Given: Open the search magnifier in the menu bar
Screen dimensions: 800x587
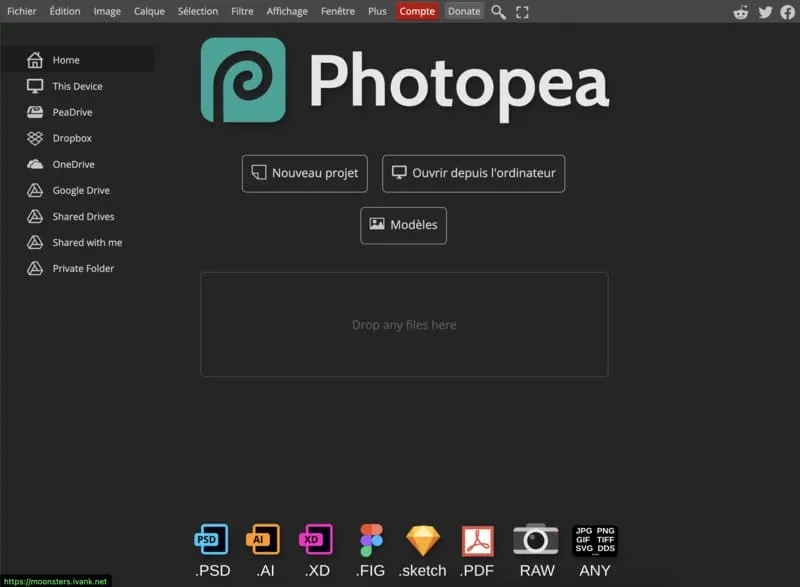Looking at the screenshot, I should pyautogui.click(x=498, y=12).
